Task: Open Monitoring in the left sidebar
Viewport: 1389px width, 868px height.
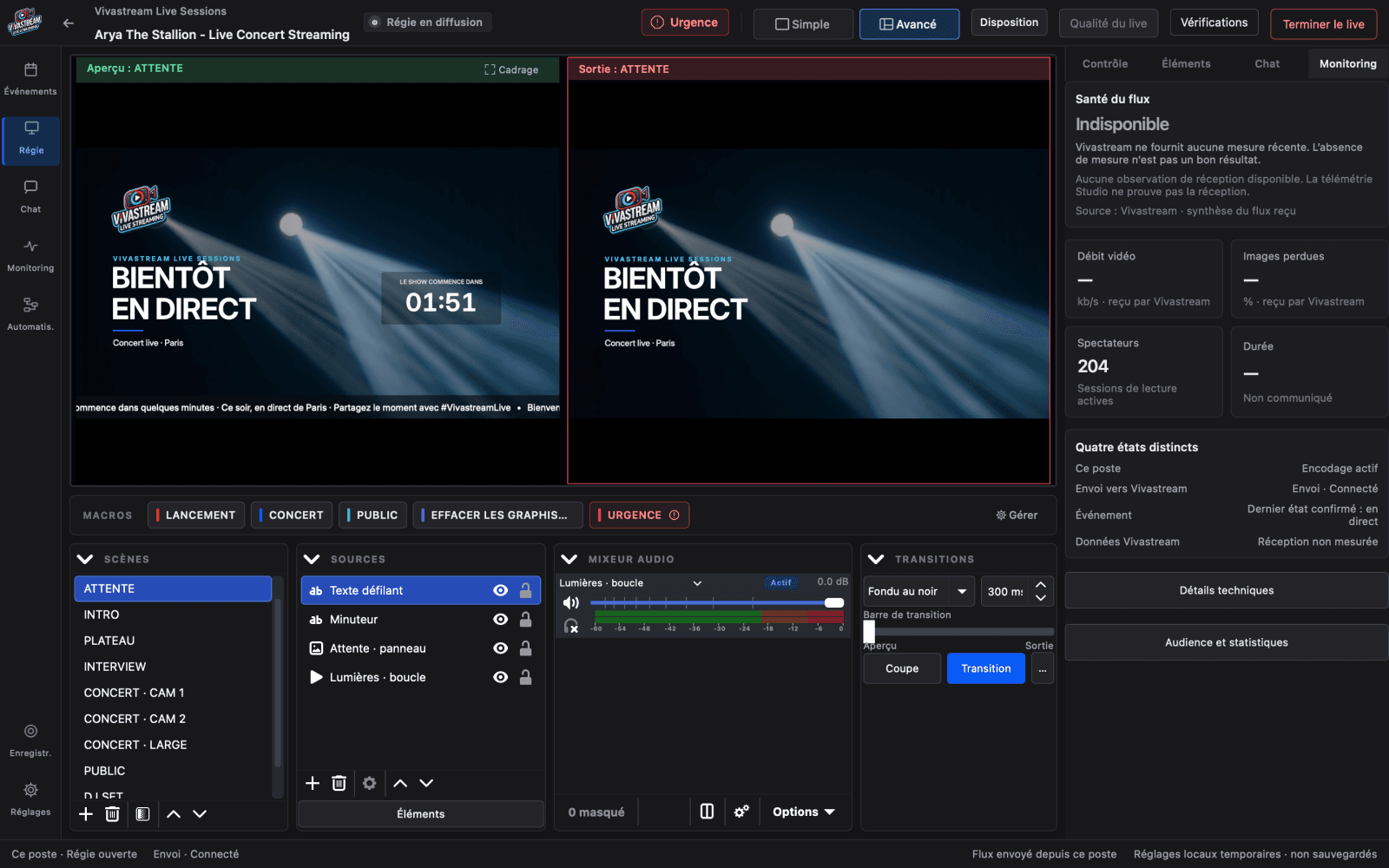Action: coord(30,256)
